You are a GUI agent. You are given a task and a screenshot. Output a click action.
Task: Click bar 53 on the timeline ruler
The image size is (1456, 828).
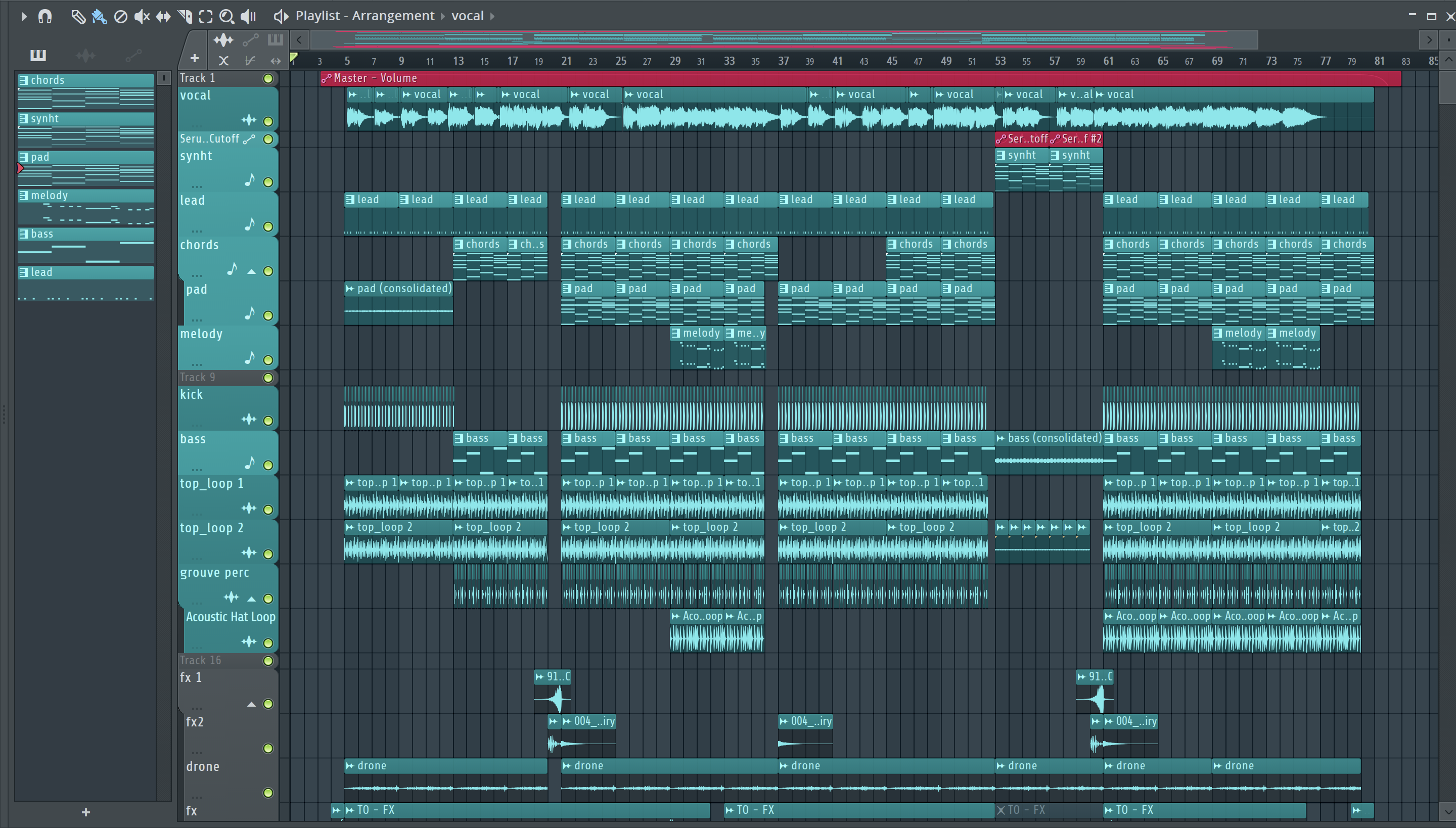point(1000,61)
